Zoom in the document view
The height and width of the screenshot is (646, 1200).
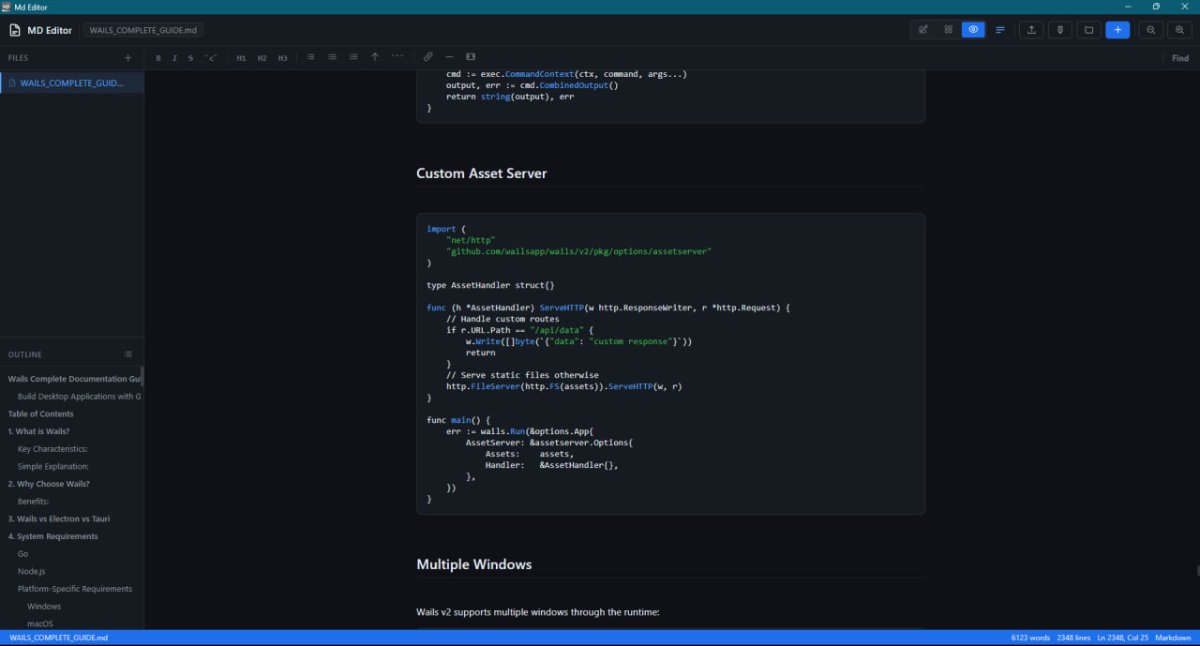(1180, 30)
